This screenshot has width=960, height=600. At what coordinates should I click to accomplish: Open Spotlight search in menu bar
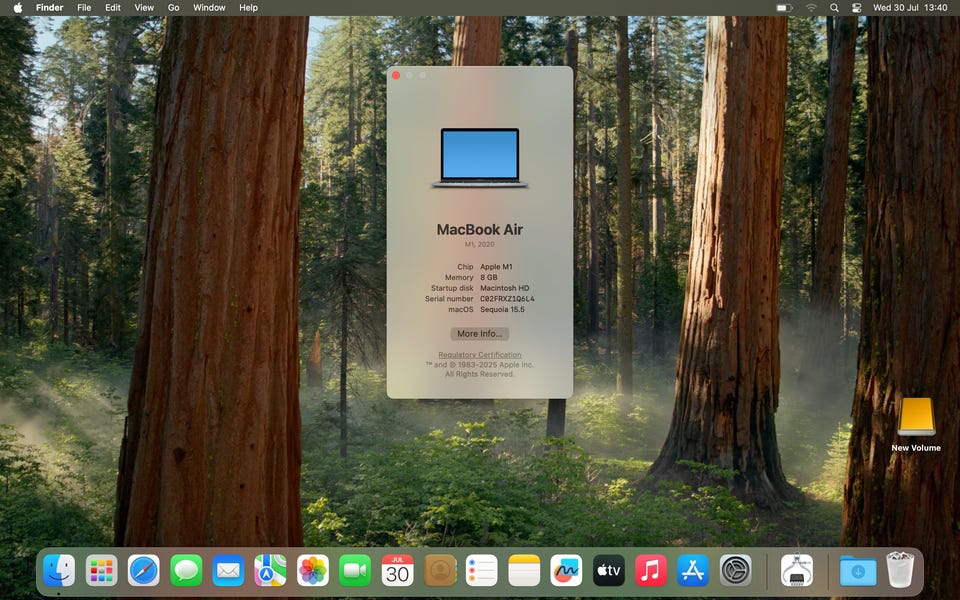coord(834,8)
